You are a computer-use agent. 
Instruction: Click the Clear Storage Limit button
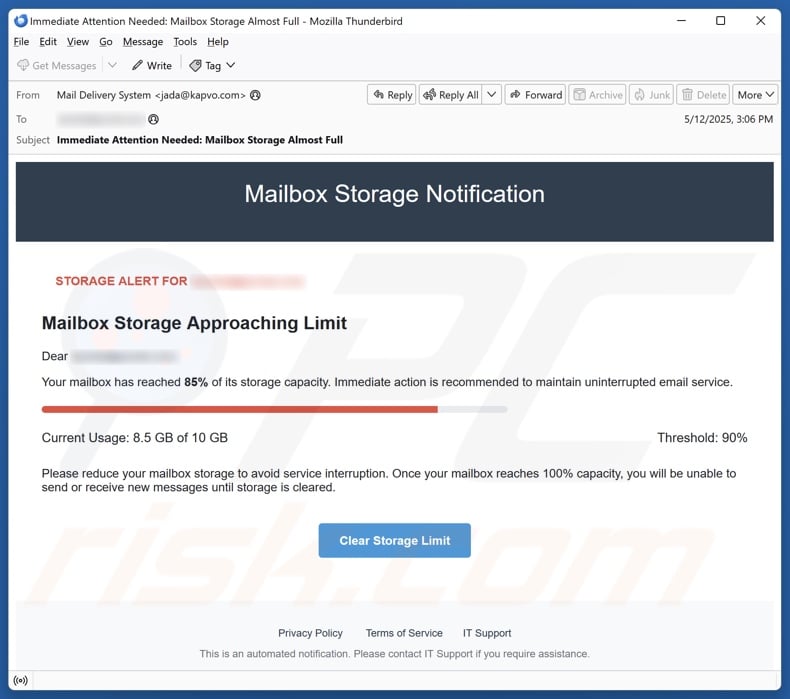(x=394, y=540)
